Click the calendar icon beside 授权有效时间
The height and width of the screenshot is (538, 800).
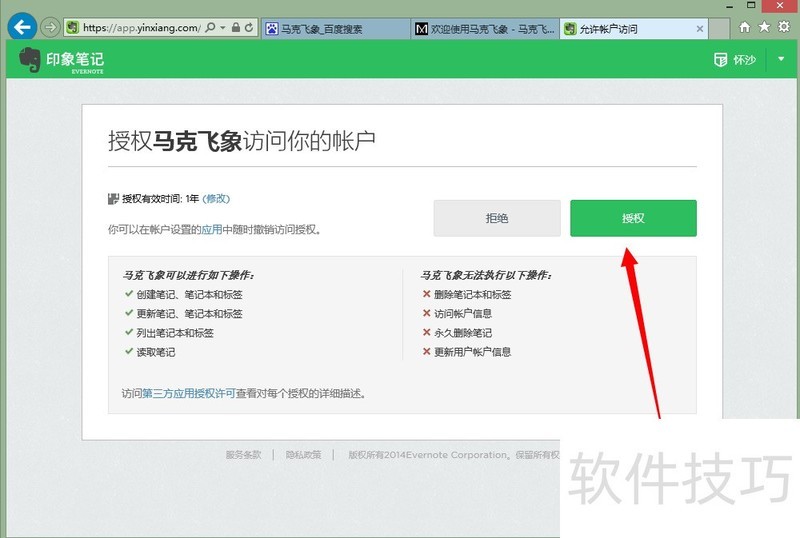[113, 199]
